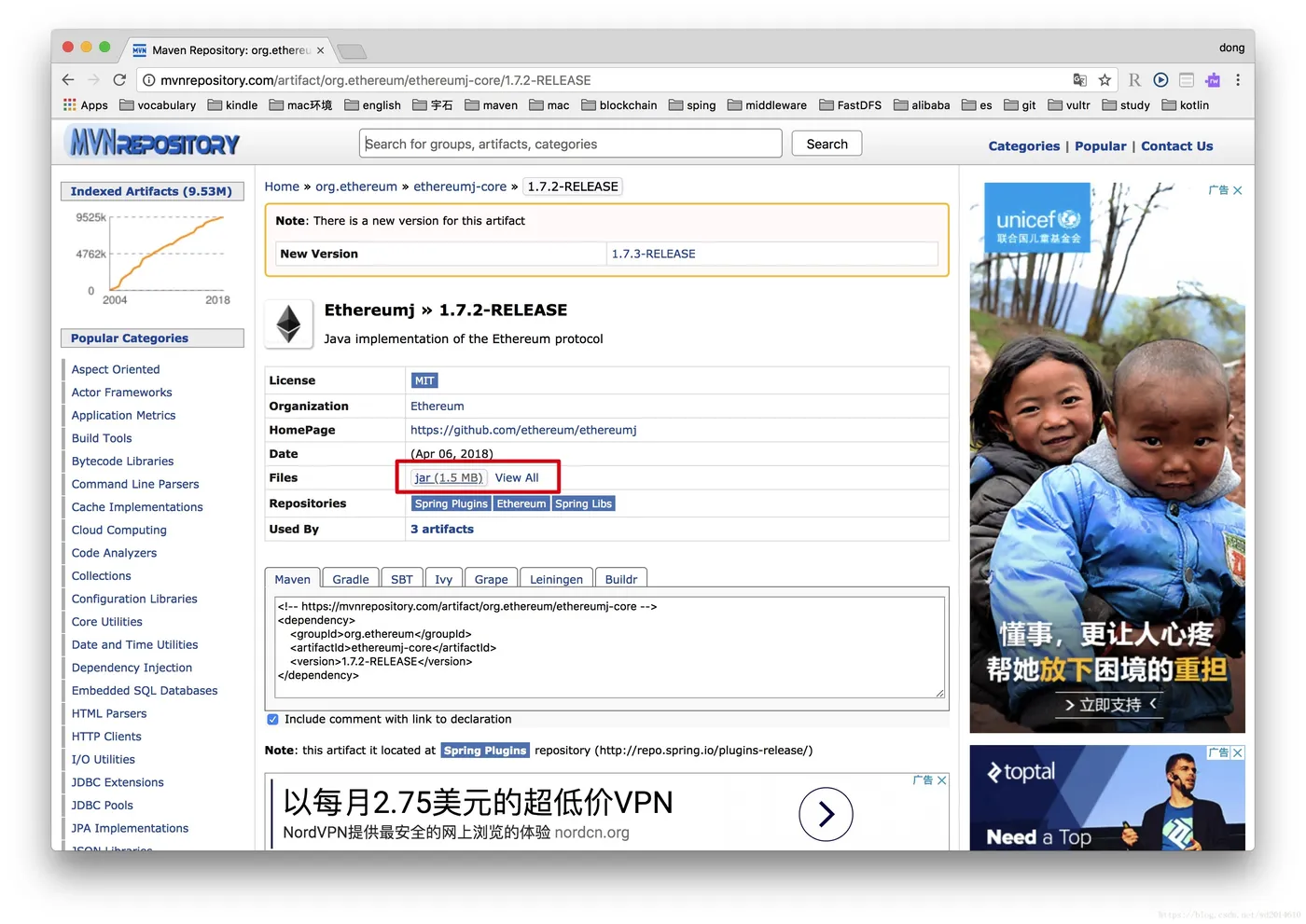Image resolution: width=1306 pixels, height=924 pixels.
Task: Switch to the SBT tab
Action: pyautogui.click(x=402, y=579)
